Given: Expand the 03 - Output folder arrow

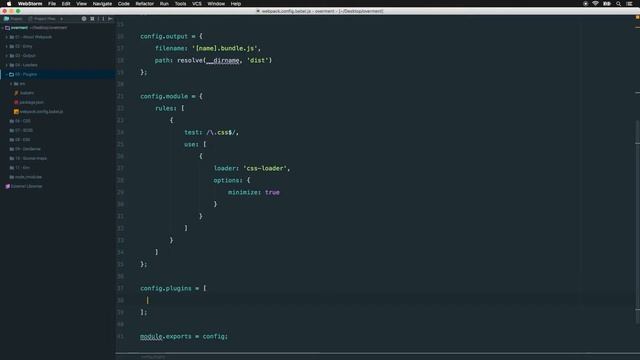Looking at the screenshot, I should [x=7, y=56].
